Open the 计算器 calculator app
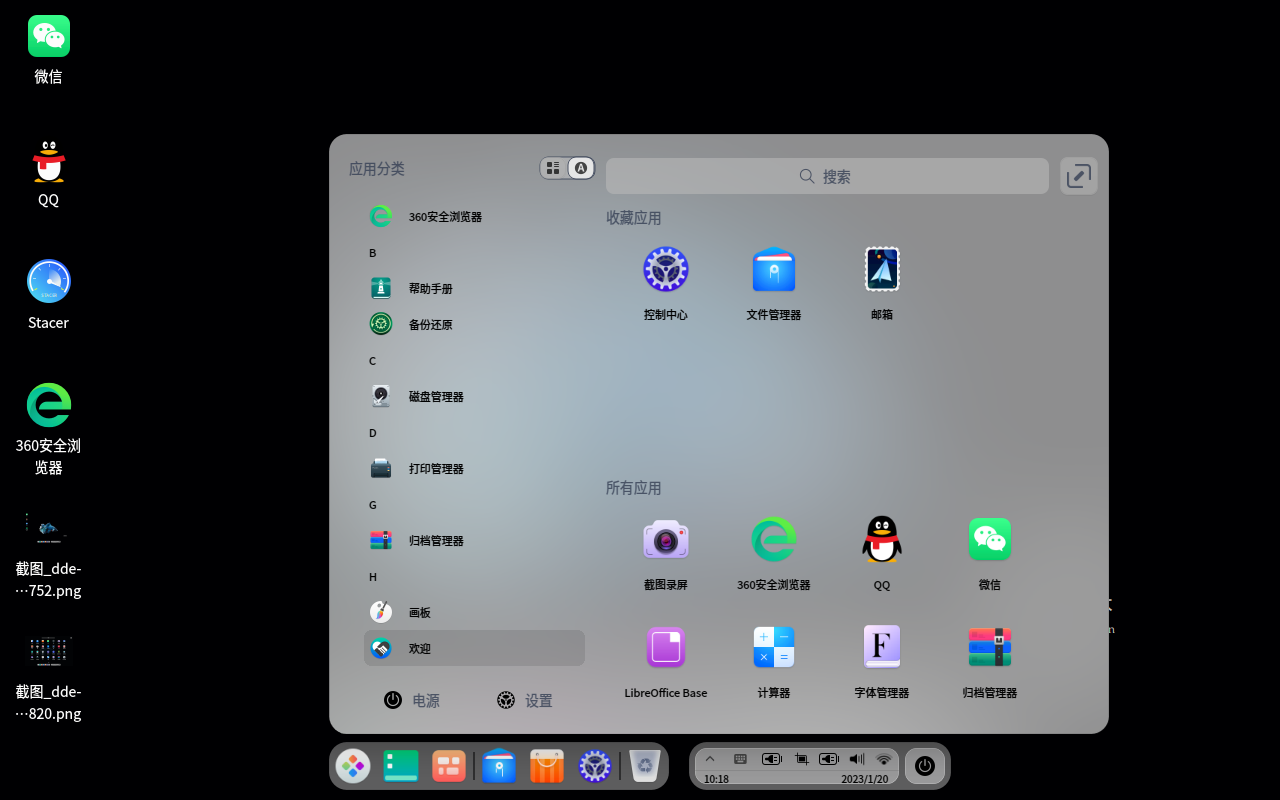The image size is (1280, 800). coord(773,646)
